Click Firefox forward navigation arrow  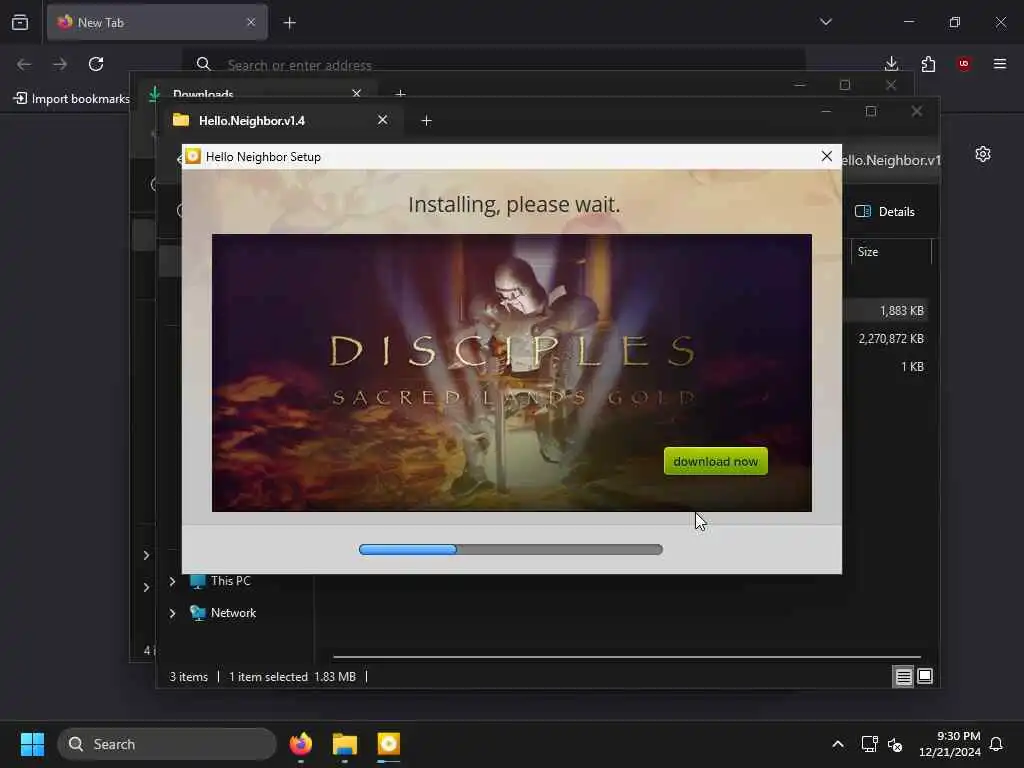[x=60, y=64]
